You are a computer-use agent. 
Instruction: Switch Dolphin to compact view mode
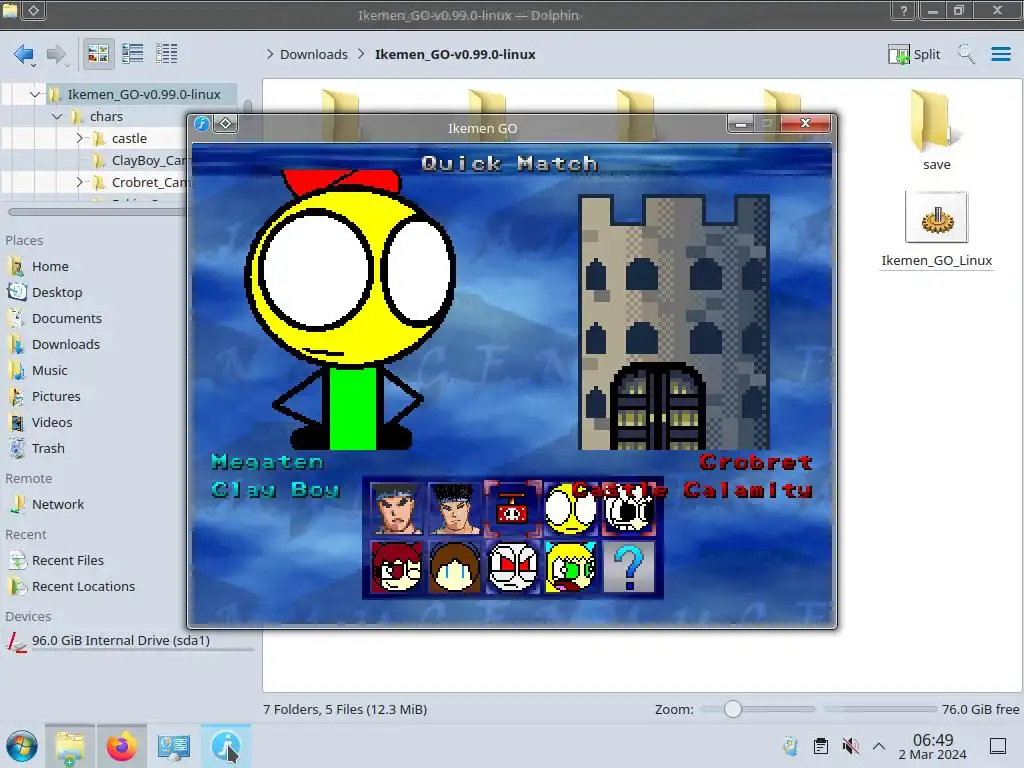[x=133, y=54]
